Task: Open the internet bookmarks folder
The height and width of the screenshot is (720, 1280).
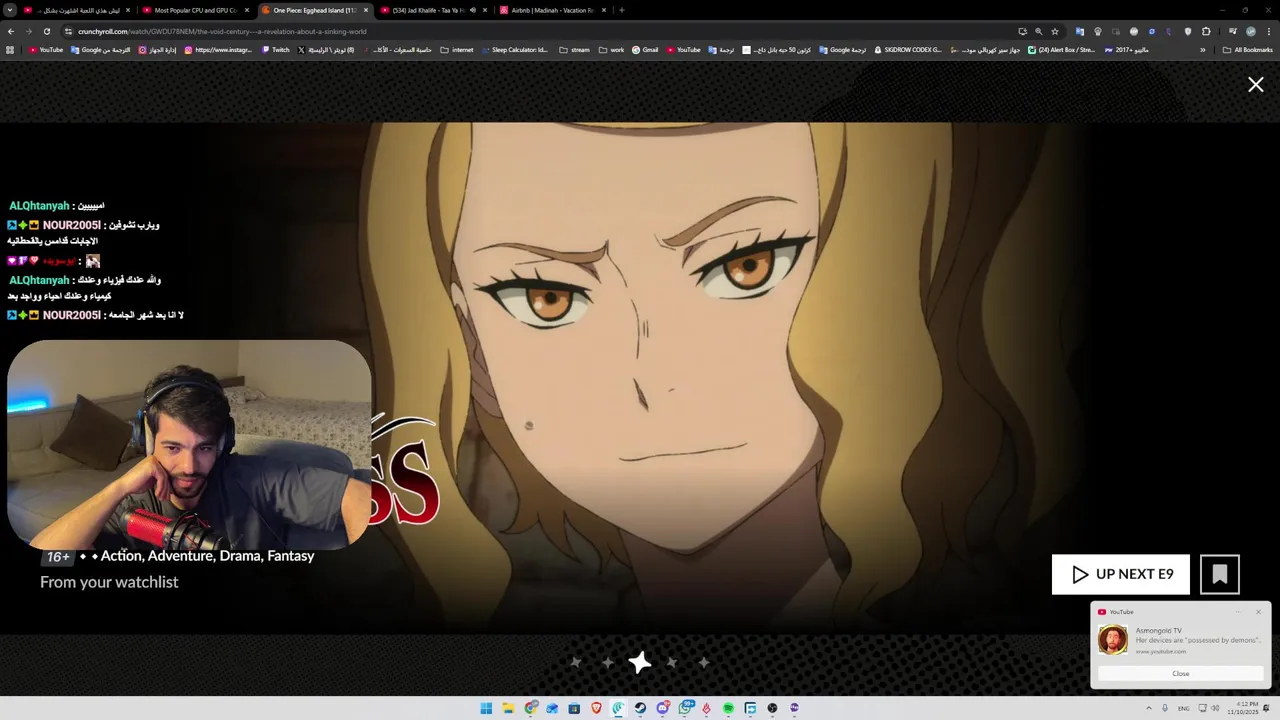Action: point(457,49)
